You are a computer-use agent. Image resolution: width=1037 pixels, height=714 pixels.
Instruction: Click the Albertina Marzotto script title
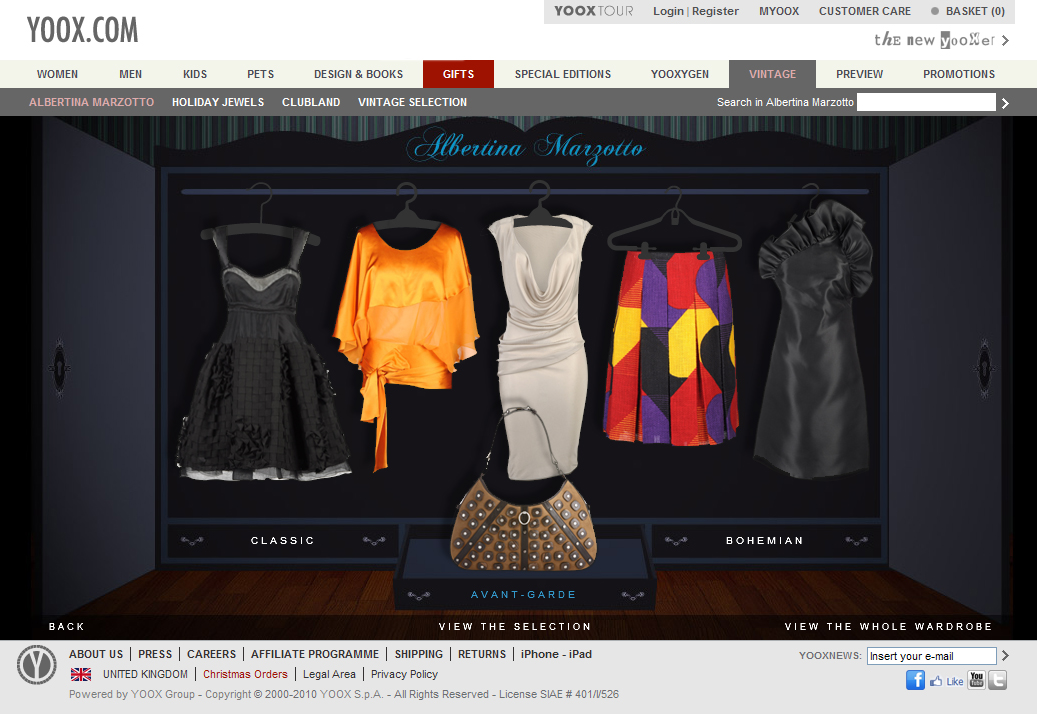525,145
